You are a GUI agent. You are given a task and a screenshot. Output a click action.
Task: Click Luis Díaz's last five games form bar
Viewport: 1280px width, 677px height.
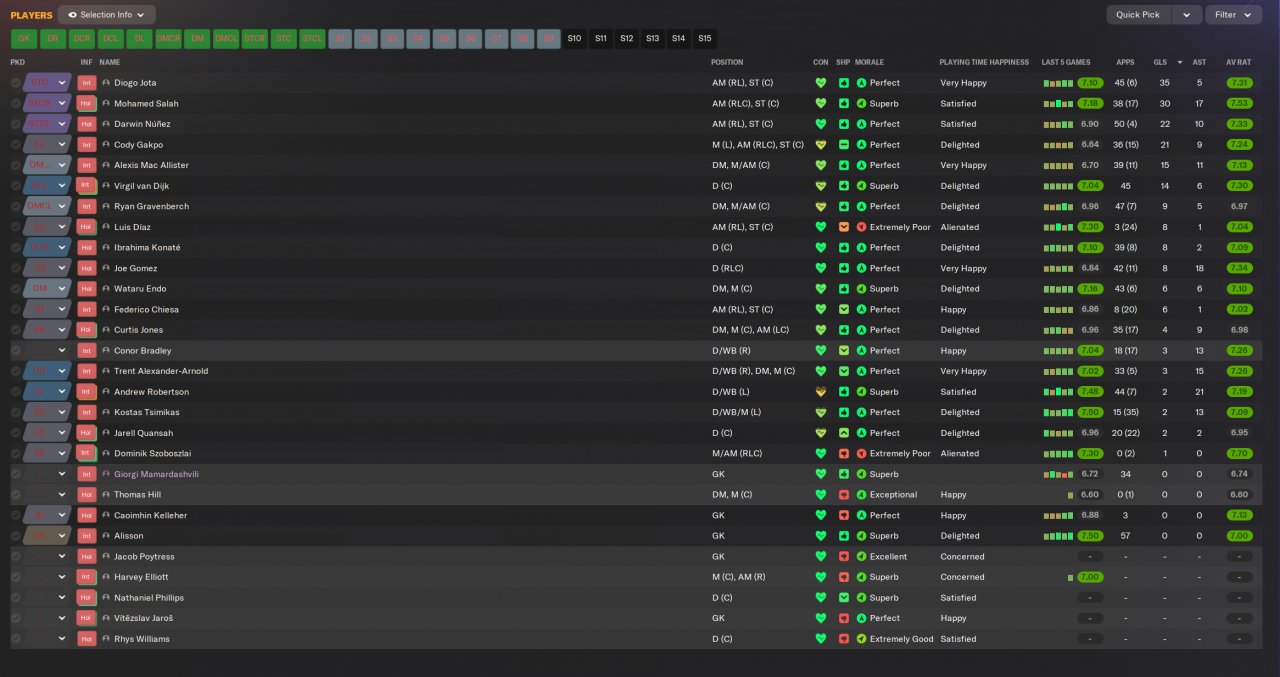click(1058, 227)
